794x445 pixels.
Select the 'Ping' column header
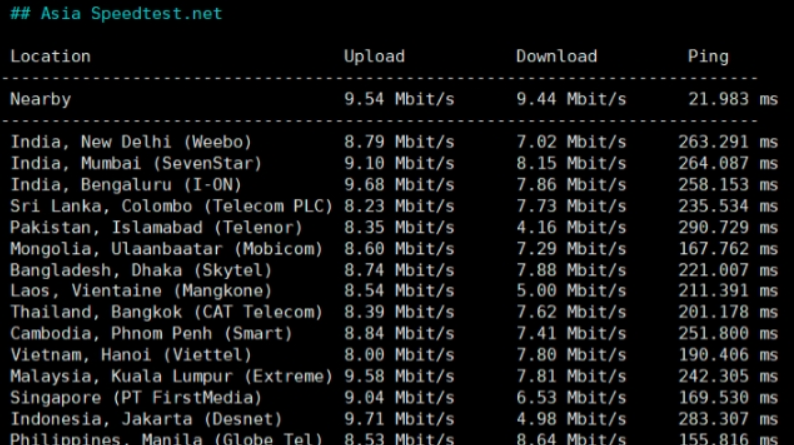(x=708, y=57)
